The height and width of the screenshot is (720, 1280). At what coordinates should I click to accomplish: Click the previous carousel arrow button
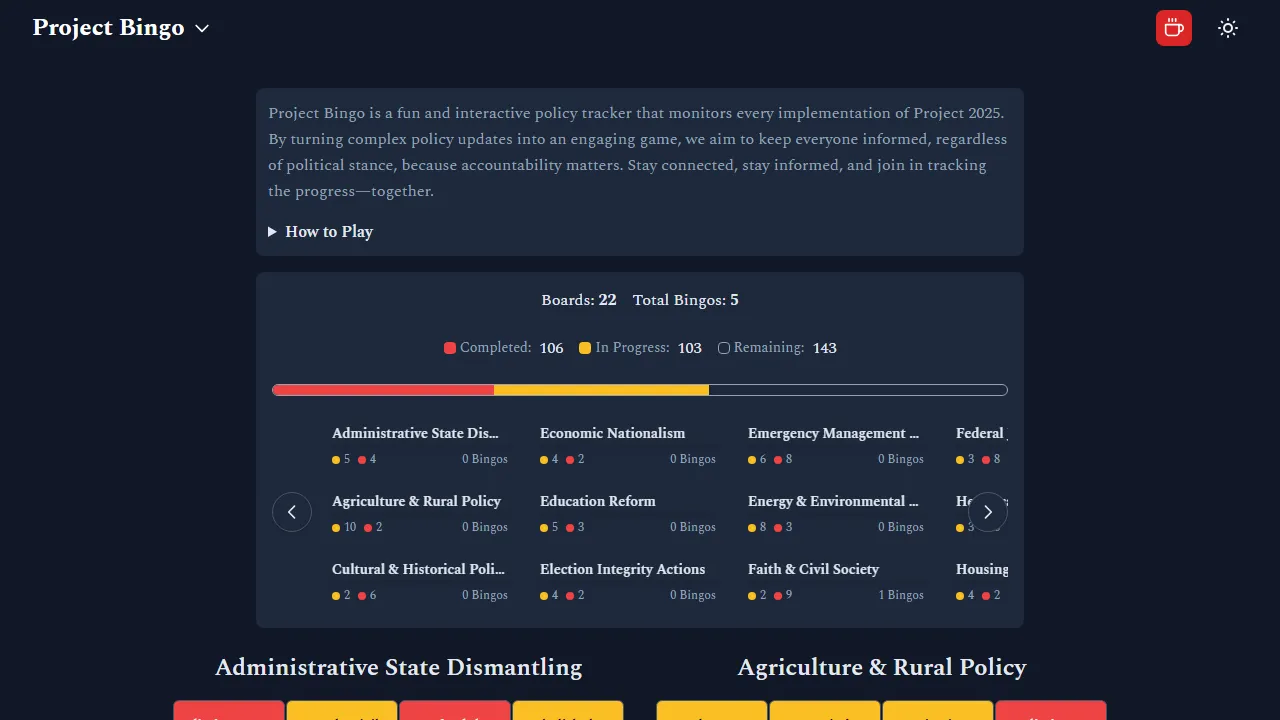pos(292,512)
